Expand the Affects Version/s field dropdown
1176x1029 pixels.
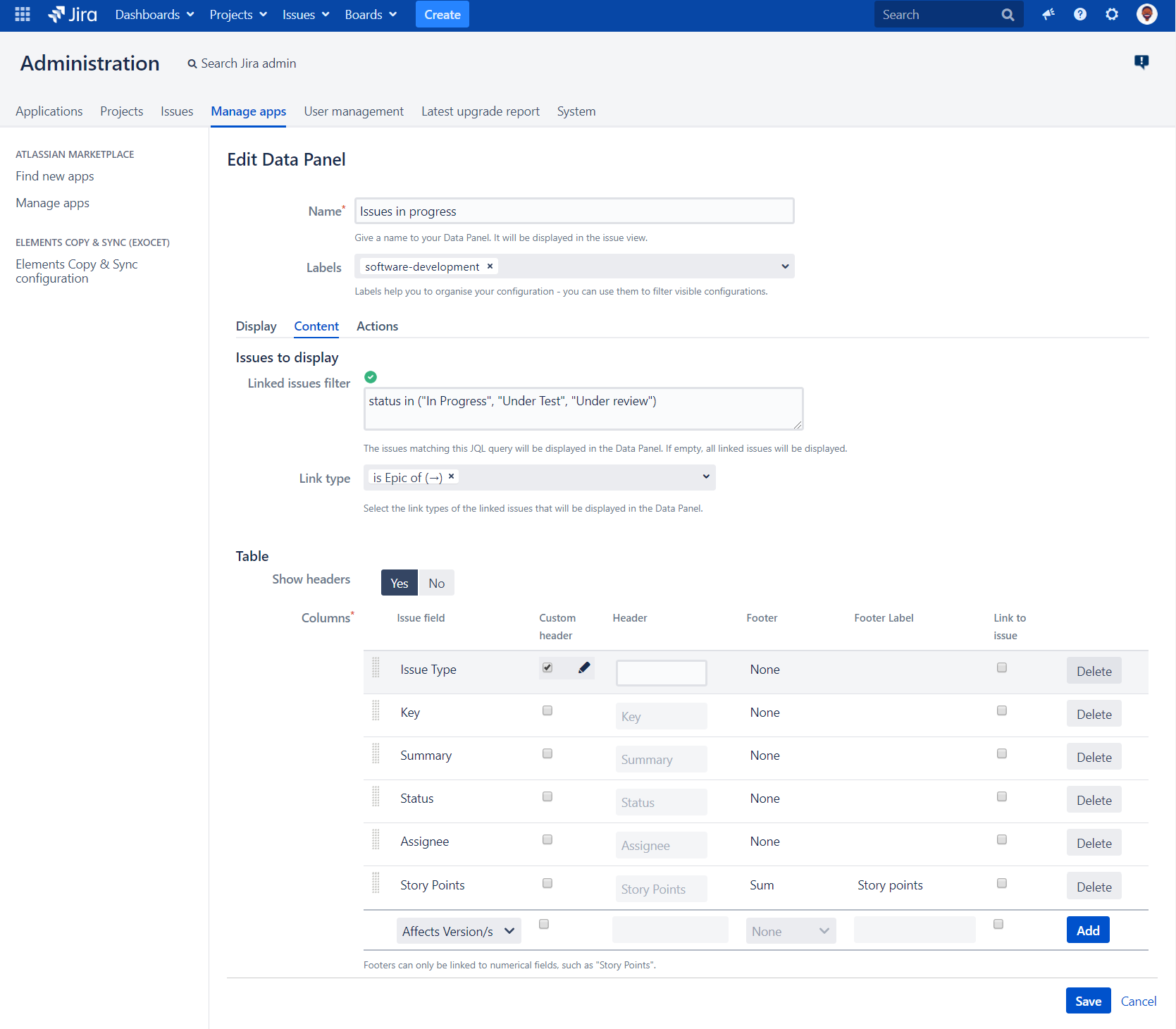point(459,931)
